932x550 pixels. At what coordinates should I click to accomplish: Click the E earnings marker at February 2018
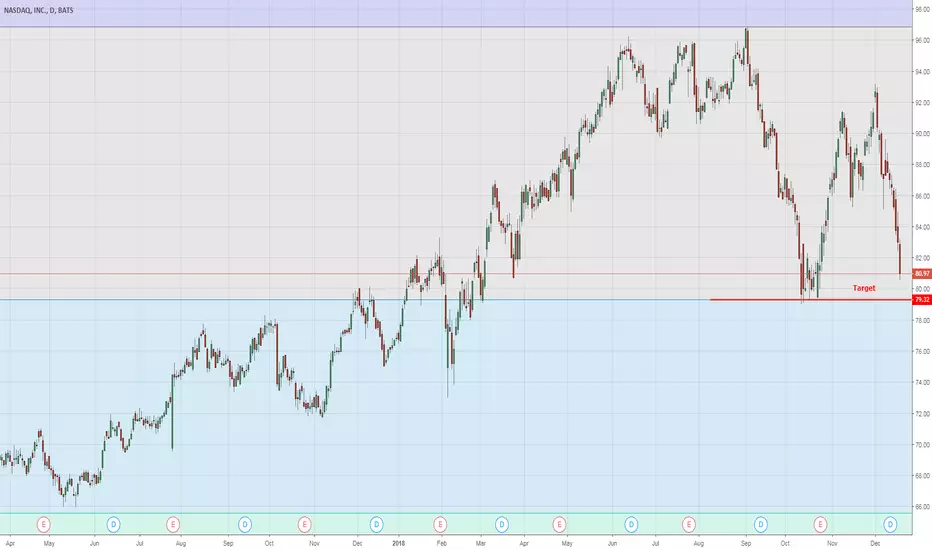pyautogui.click(x=440, y=524)
